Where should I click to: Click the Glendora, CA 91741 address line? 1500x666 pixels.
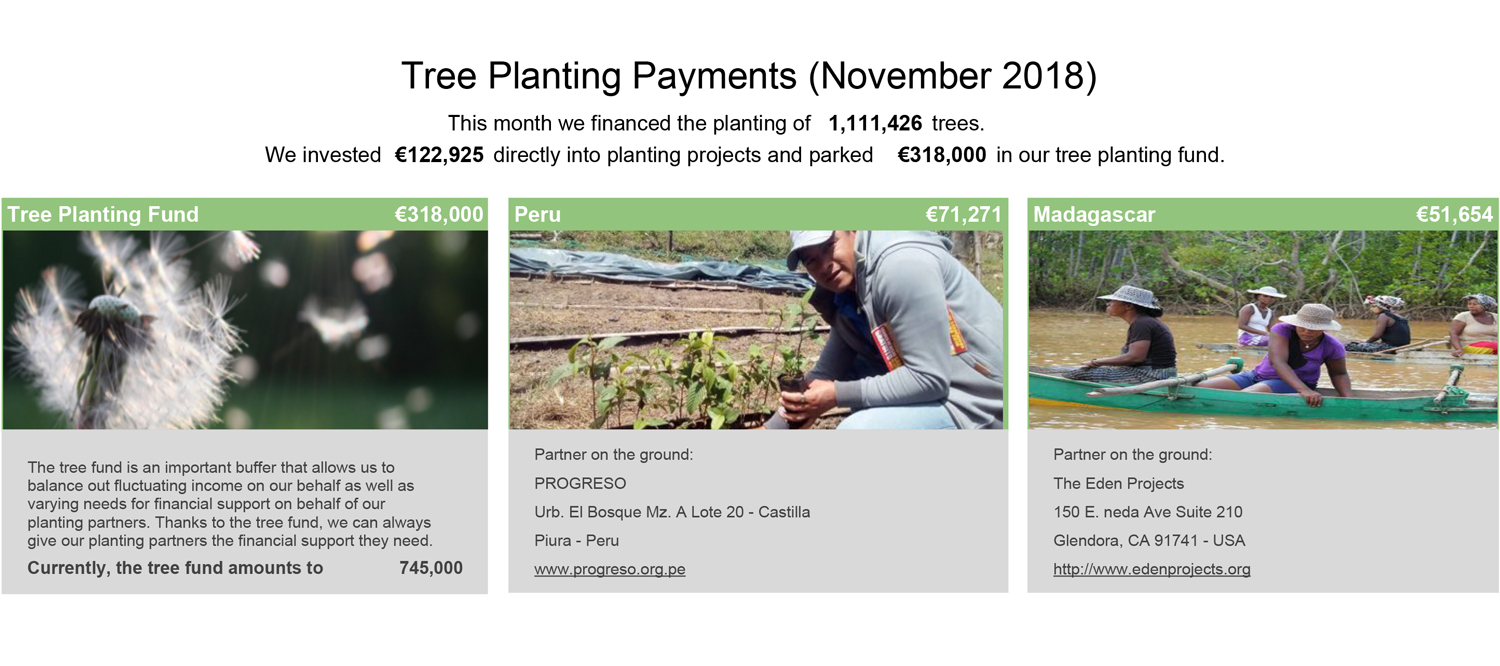(1149, 540)
